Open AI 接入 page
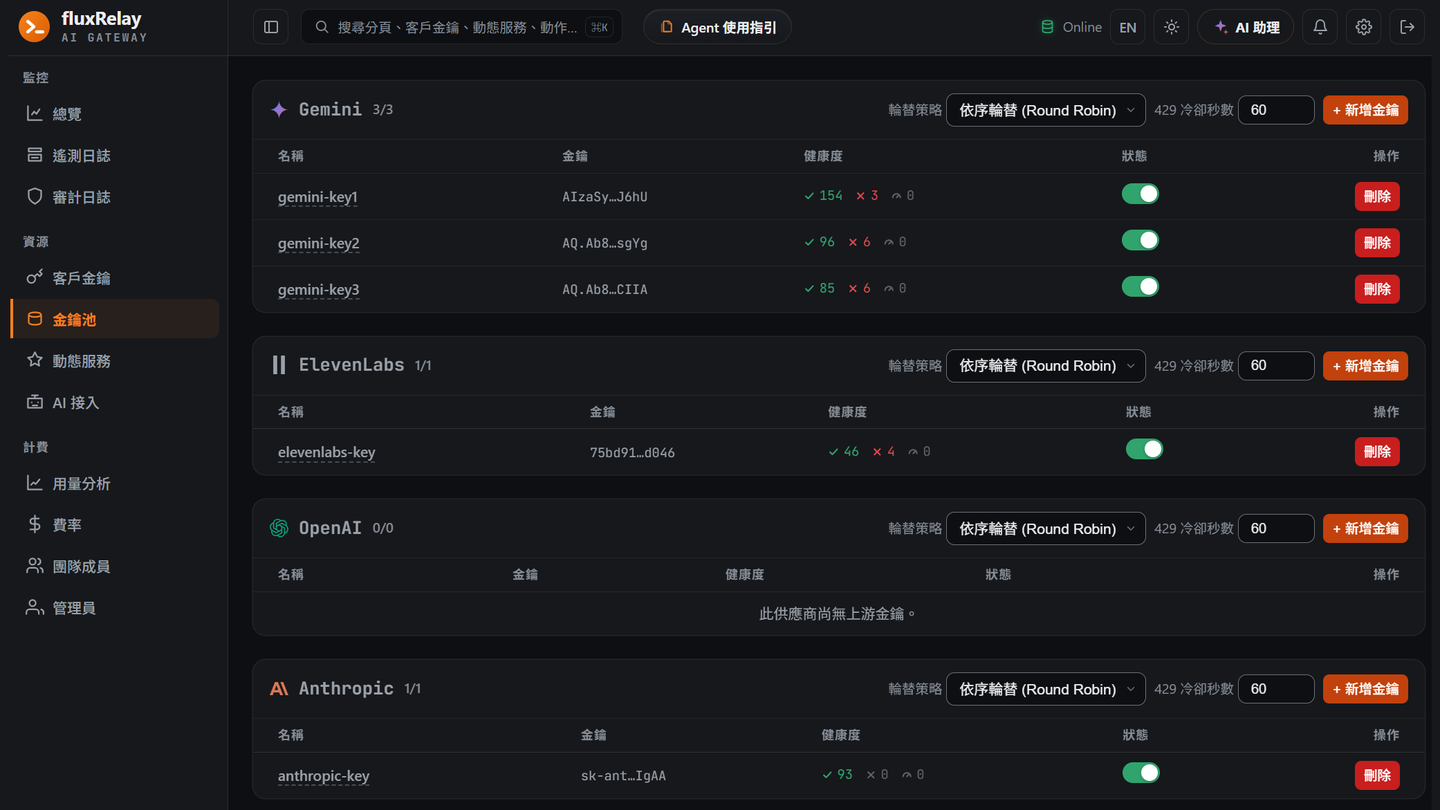The width and height of the screenshot is (1440, 810). (114, 402)
